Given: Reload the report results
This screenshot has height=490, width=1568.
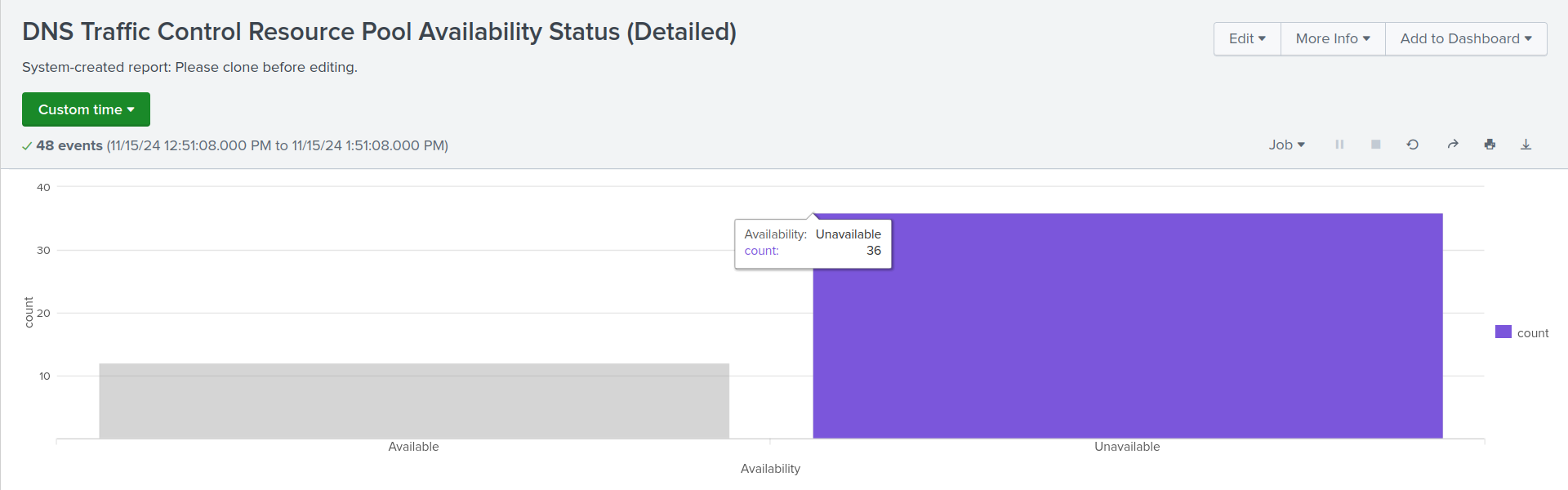Looking at the screenshot, I should tap(1413, 145).
